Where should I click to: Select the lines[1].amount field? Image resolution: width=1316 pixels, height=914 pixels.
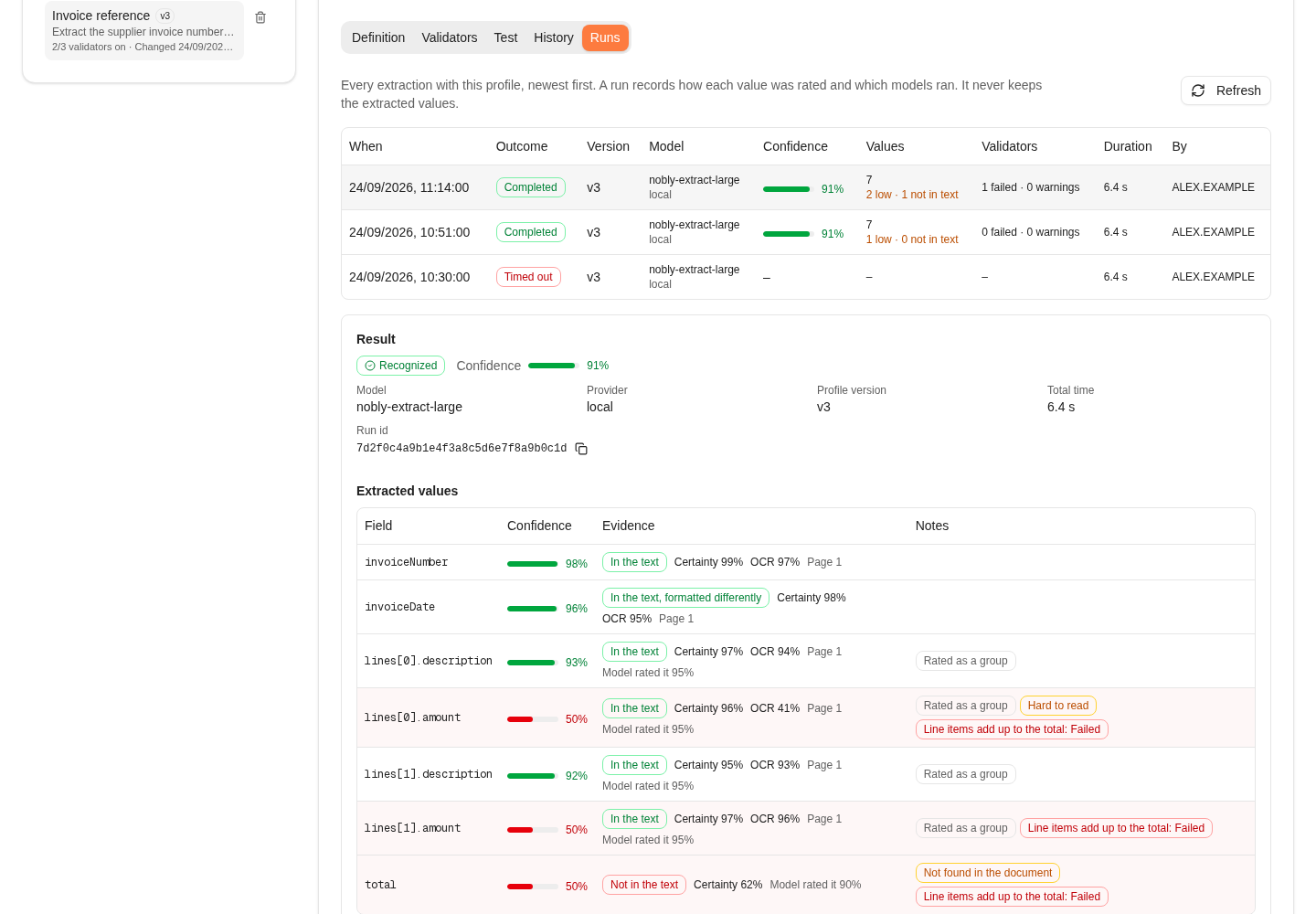click(412, 828)
